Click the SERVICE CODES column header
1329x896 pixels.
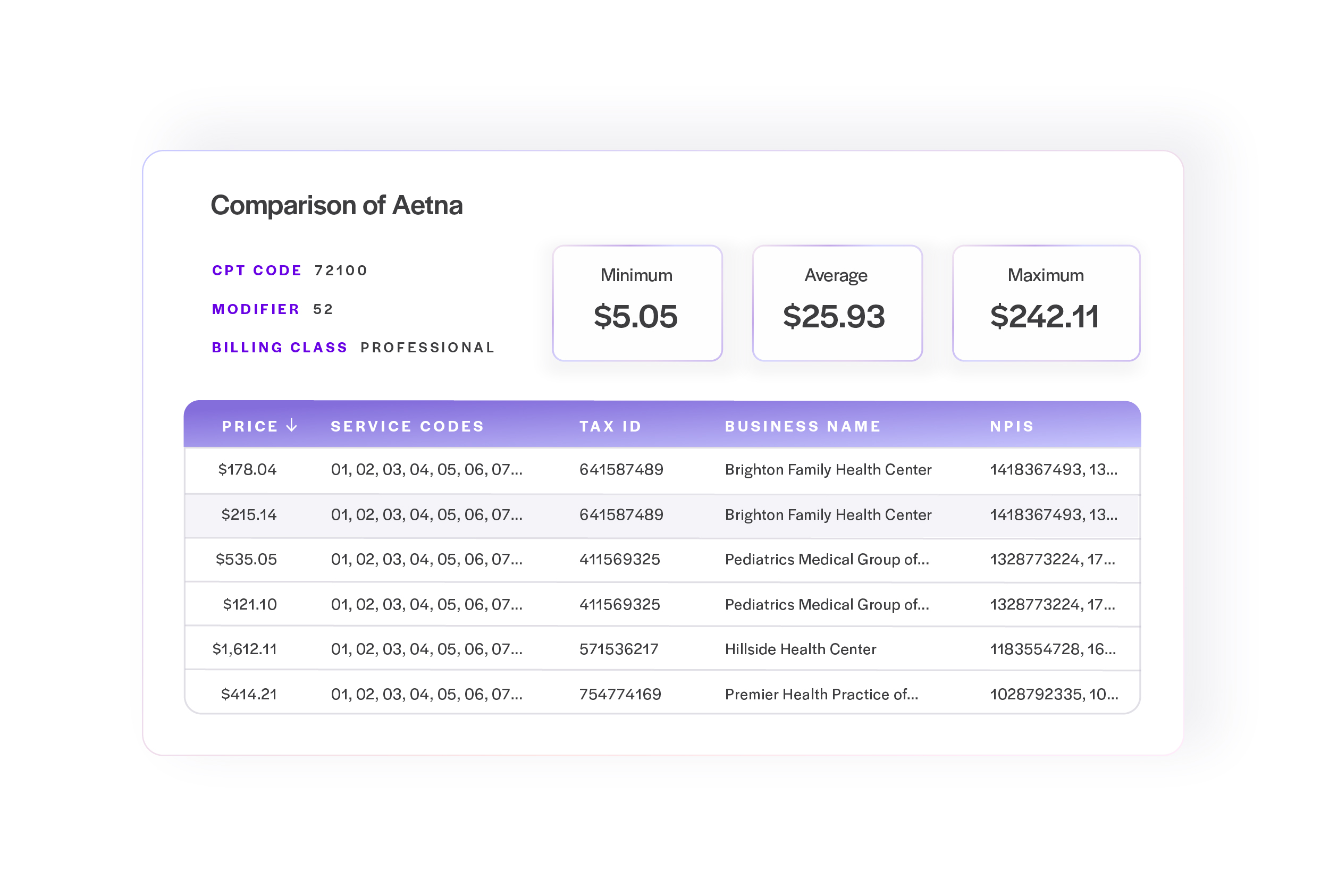[407, 426]
